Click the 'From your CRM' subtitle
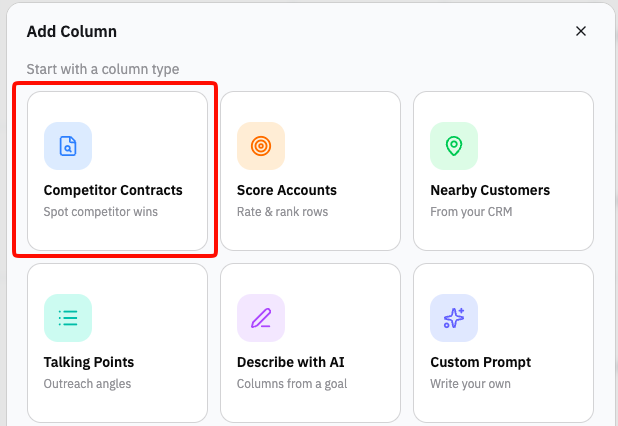 click(x=471, y=212)
